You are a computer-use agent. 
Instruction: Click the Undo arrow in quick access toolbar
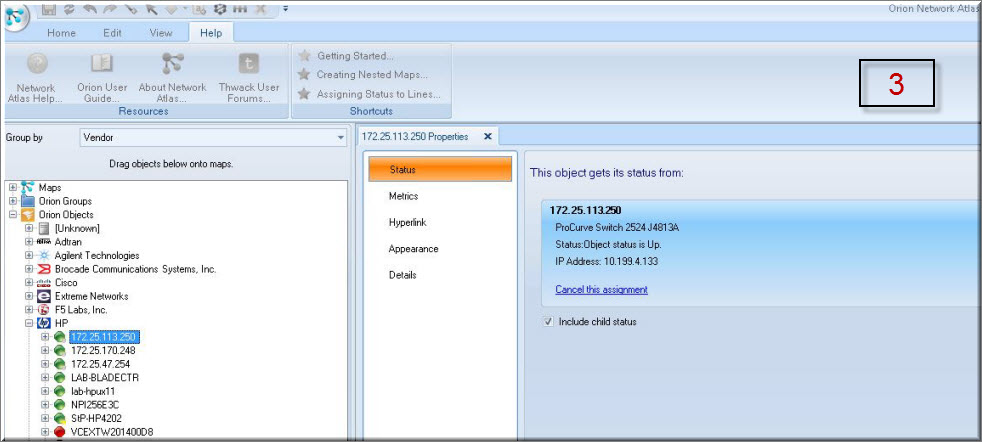click(91, 9)
